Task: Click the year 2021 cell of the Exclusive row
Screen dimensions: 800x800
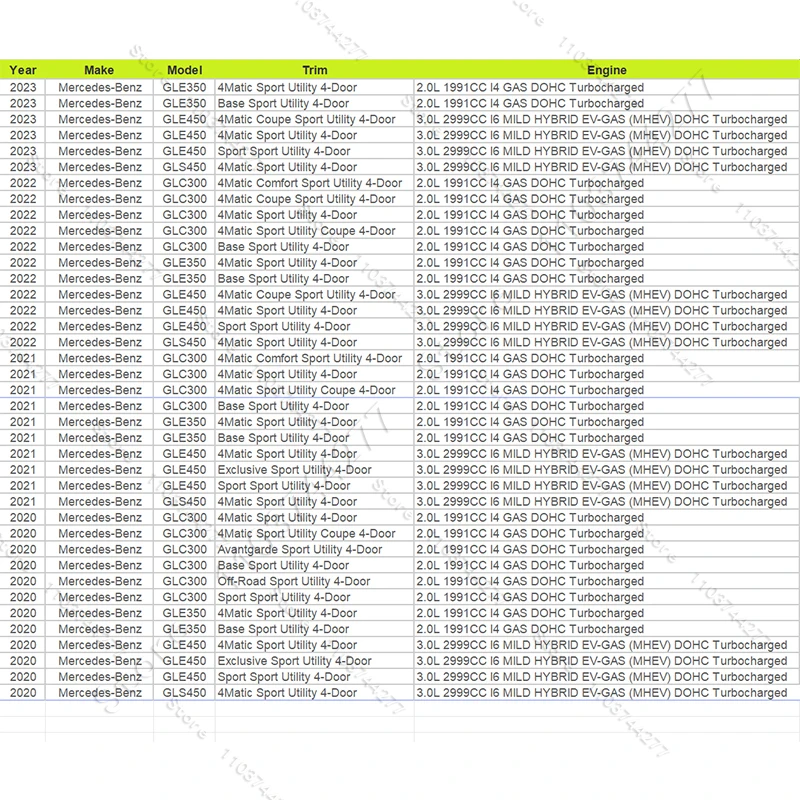Action: (x=23, y=470)
